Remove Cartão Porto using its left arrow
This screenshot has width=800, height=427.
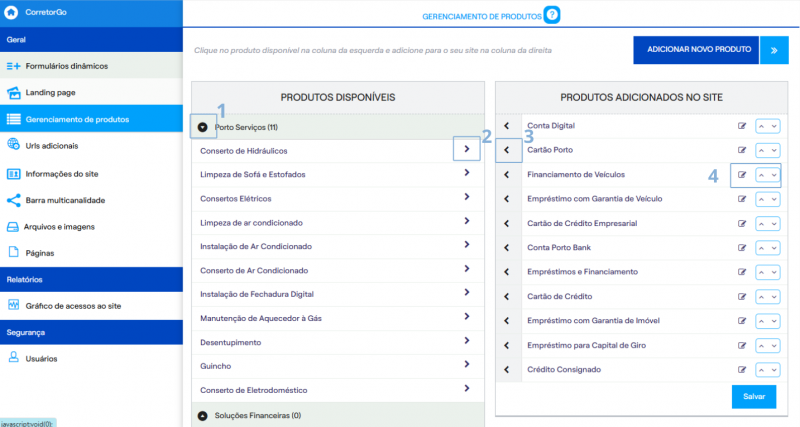click(507, 150)
